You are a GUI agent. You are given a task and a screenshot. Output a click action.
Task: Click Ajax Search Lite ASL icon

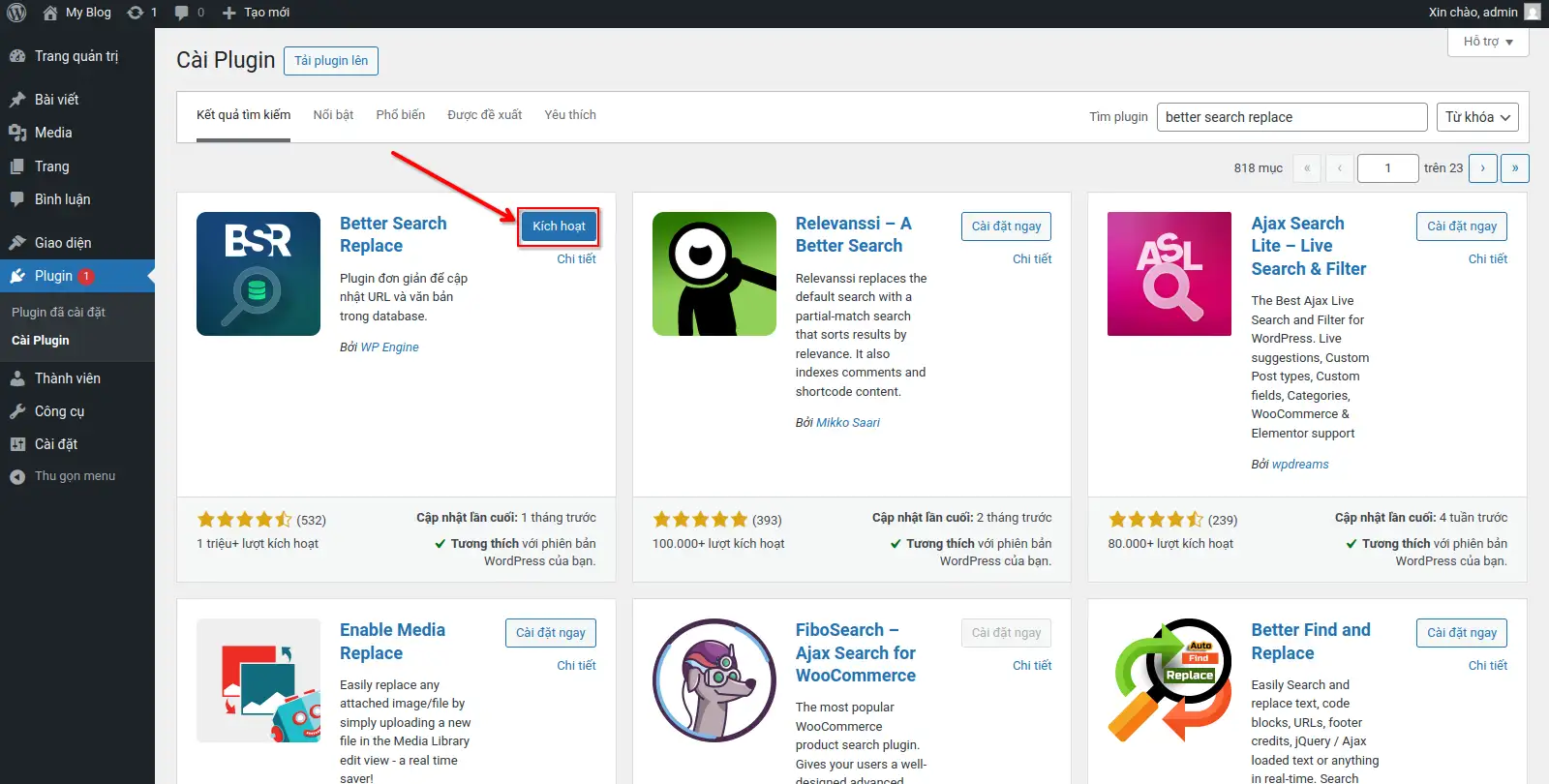(1169, 274)
